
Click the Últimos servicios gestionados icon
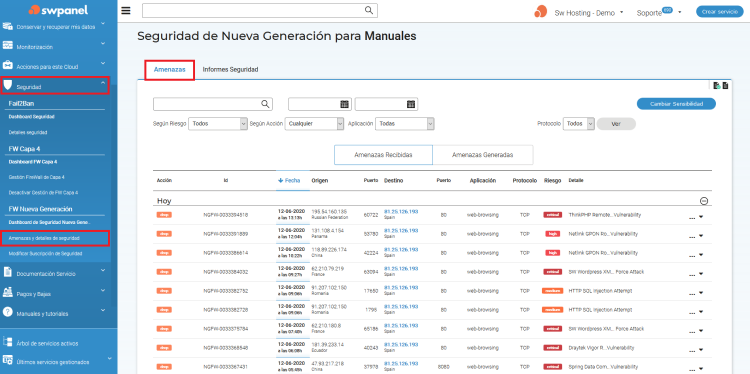(8, 360)
